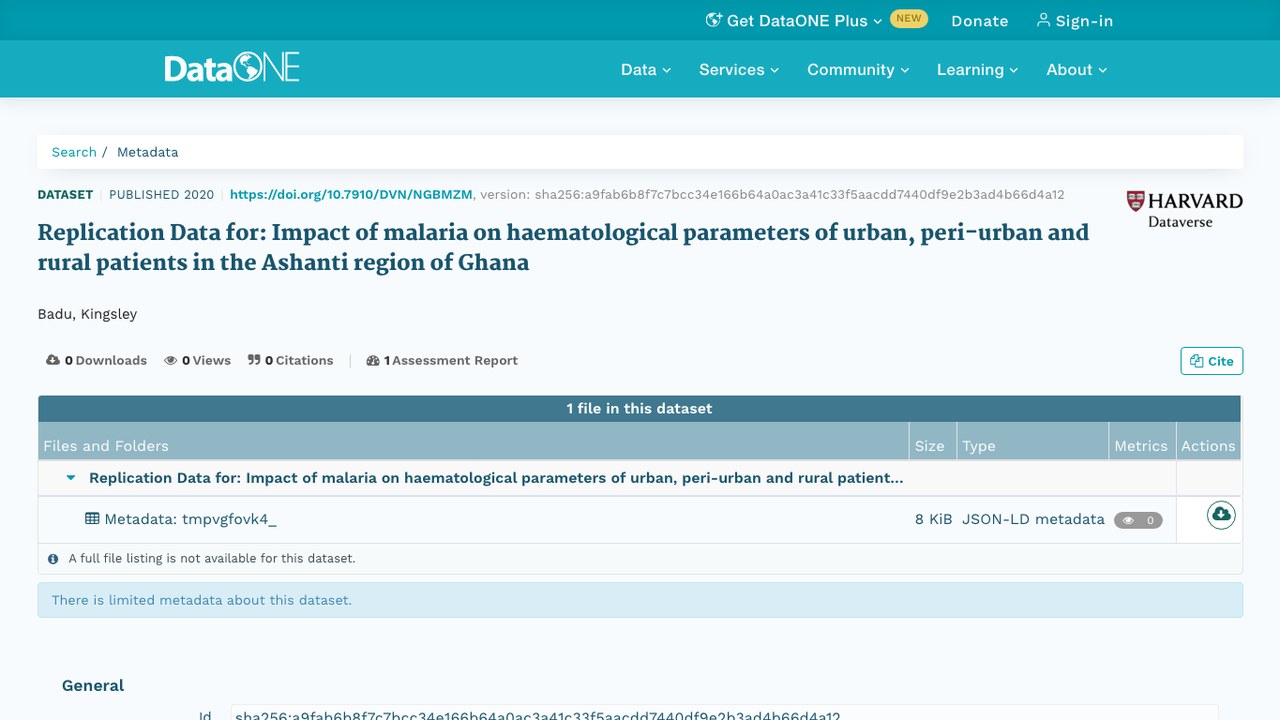Click the globe icon beside Get DataONE Plus
1280x720 pixels.
[x=714, y=20]
